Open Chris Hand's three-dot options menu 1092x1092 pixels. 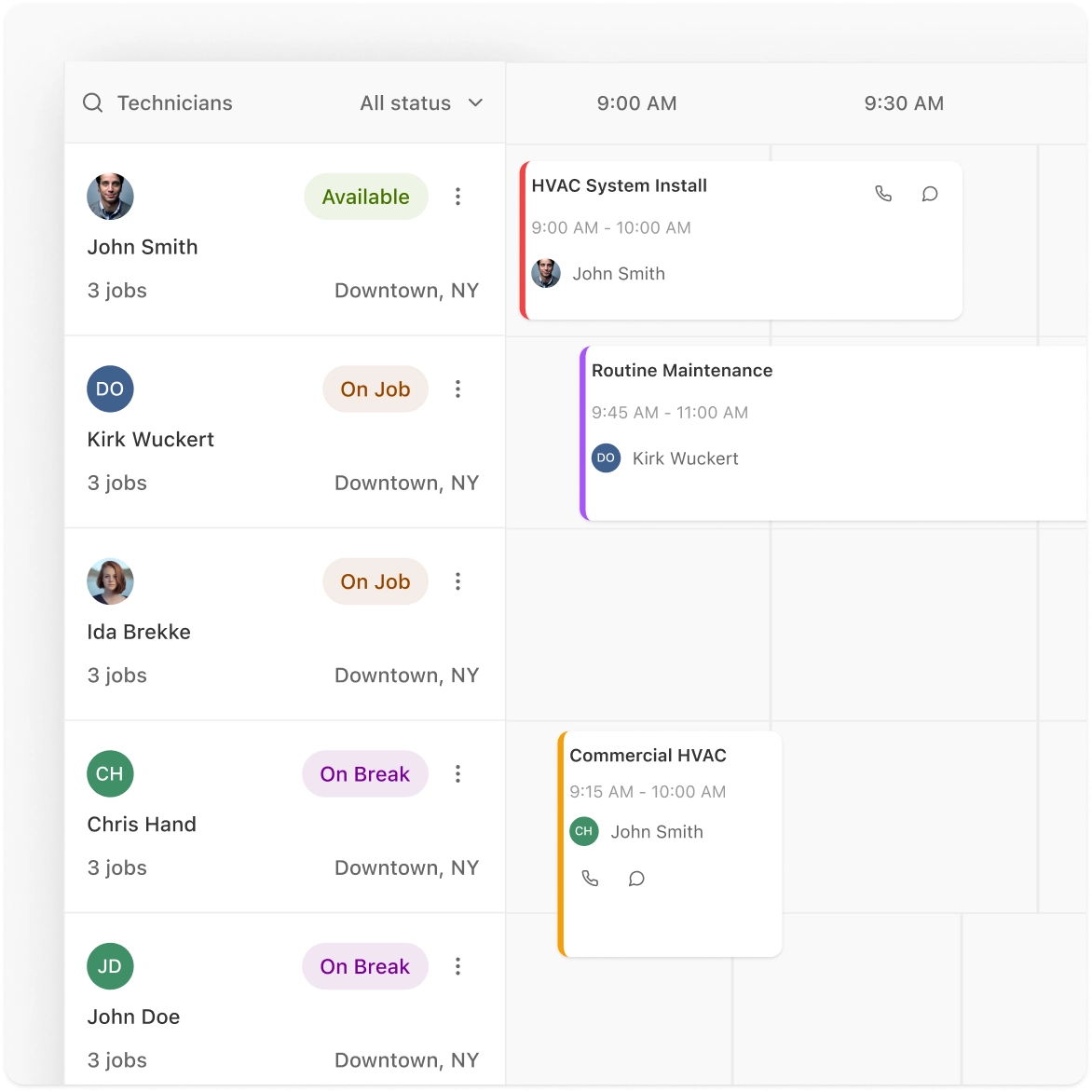(457, 774)
